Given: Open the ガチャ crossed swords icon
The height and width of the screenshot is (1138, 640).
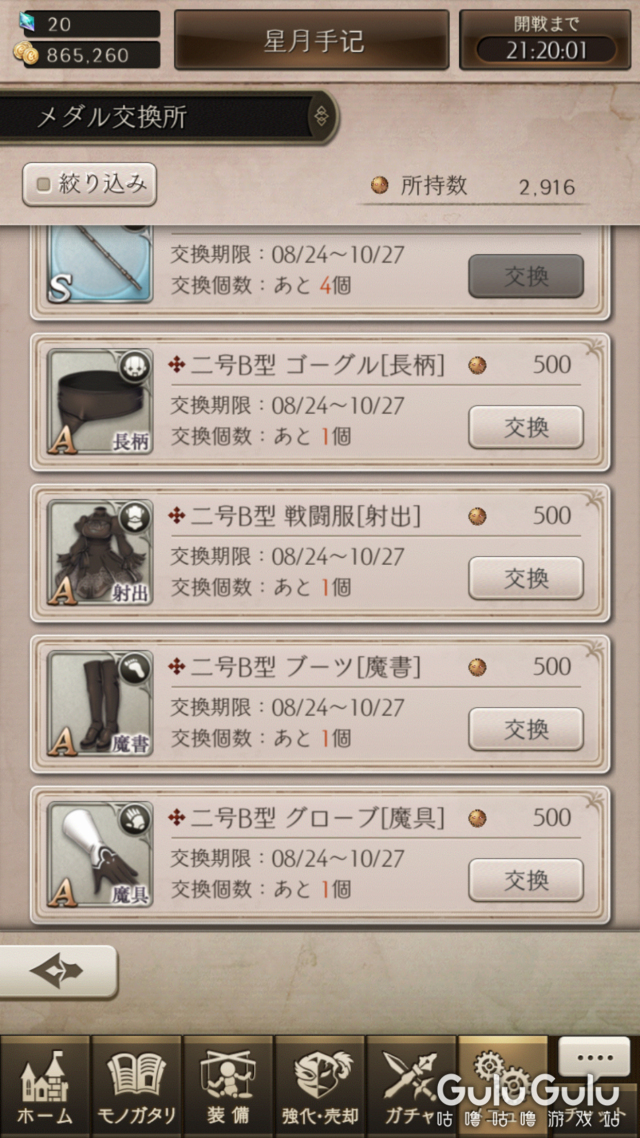Looking at the screenshot, I should (x=411, y=1086).
